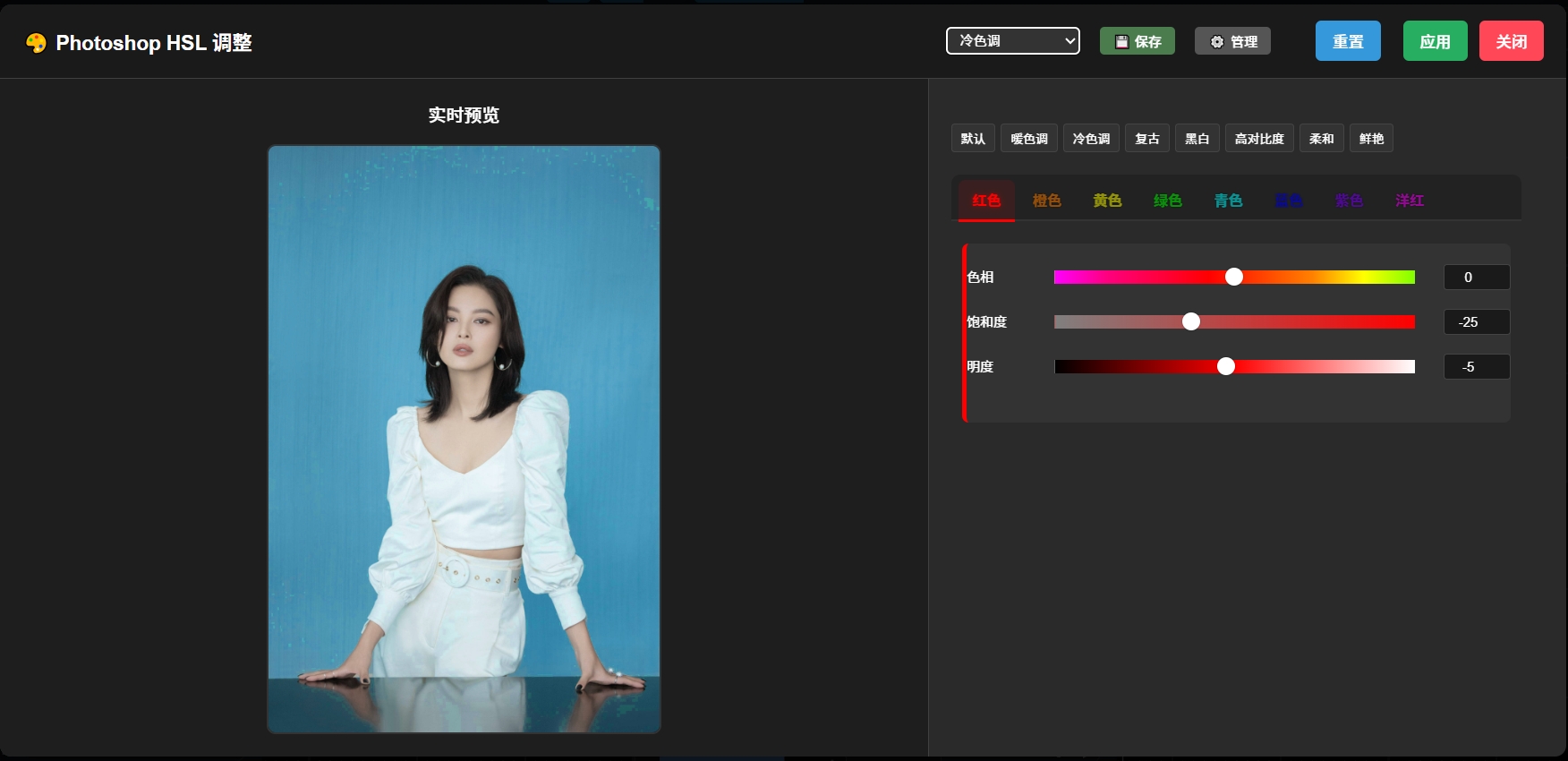
Task: Click the Photoshop HSL 调整 title text
Action: pos(154,43)
